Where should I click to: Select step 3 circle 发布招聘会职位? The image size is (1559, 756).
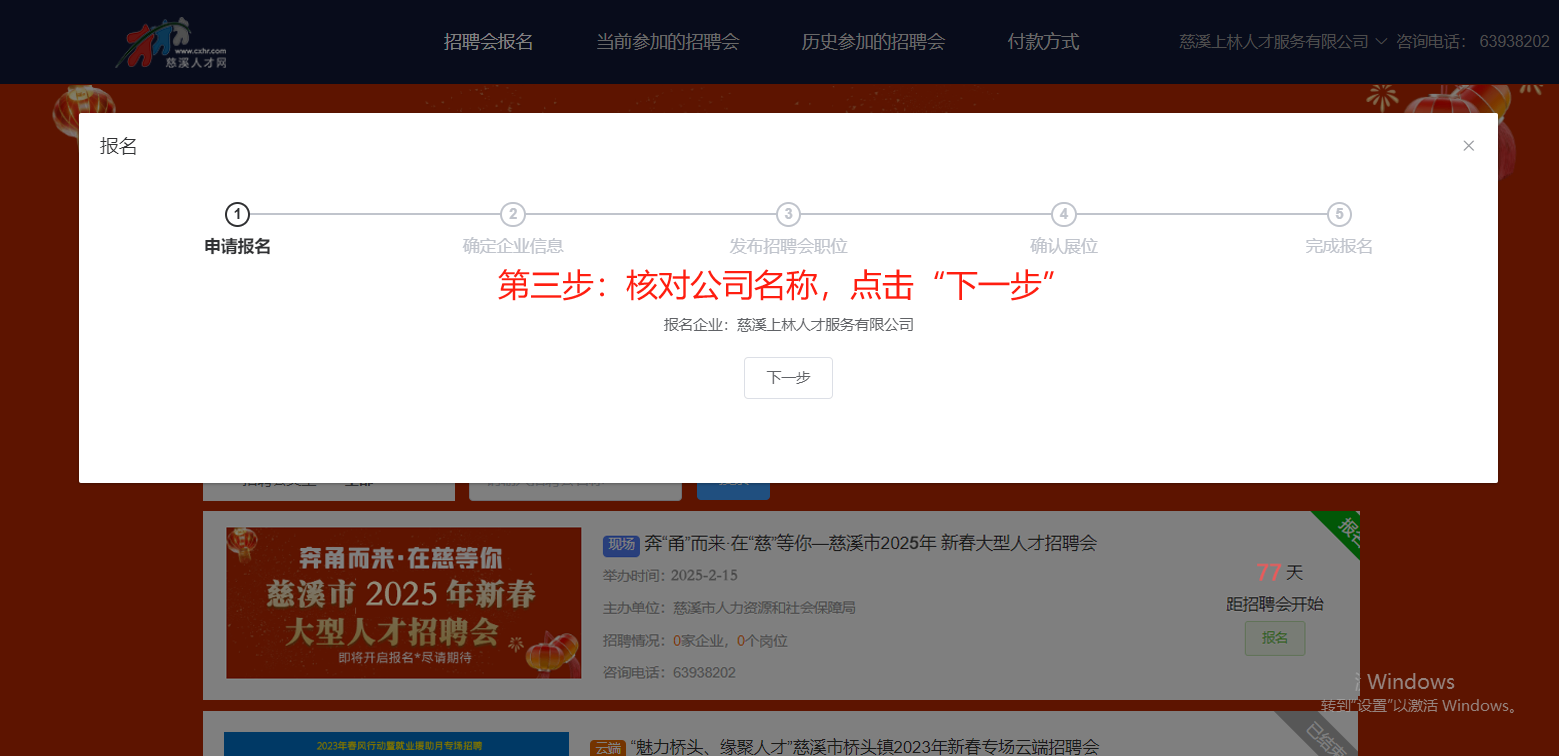(788, 214)
